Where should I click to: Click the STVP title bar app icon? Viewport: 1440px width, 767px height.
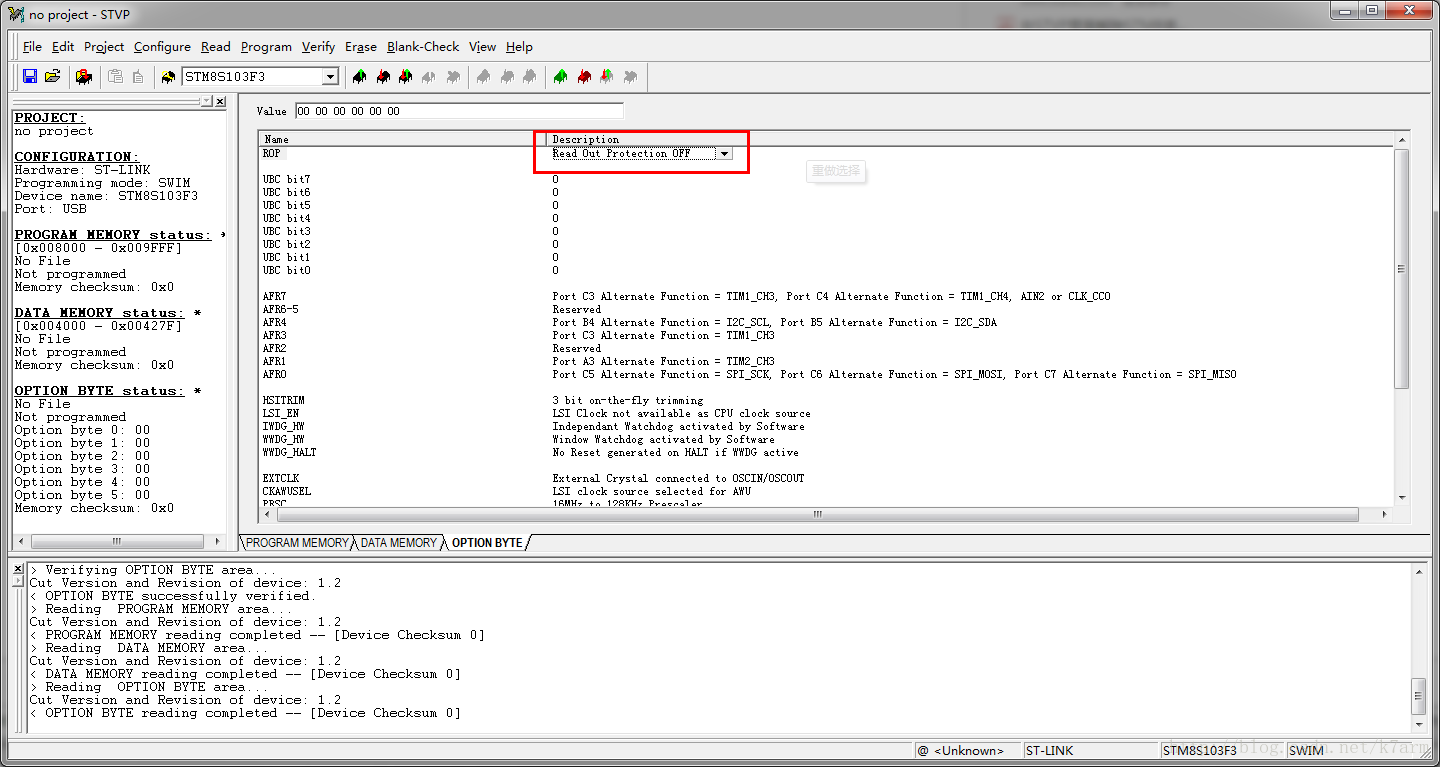click(x=15, y=13)
